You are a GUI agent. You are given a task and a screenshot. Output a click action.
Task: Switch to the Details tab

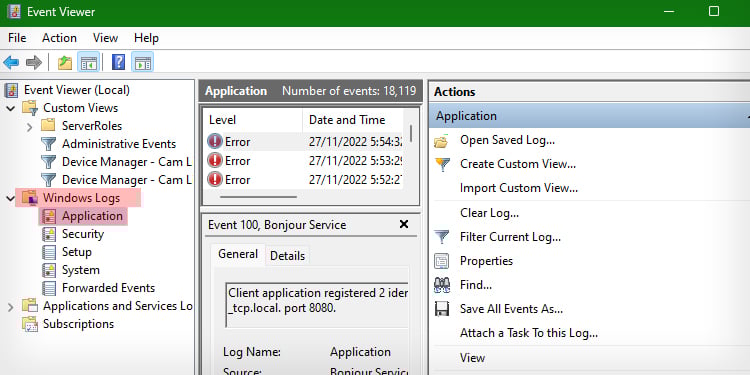[x=287, y=256]
